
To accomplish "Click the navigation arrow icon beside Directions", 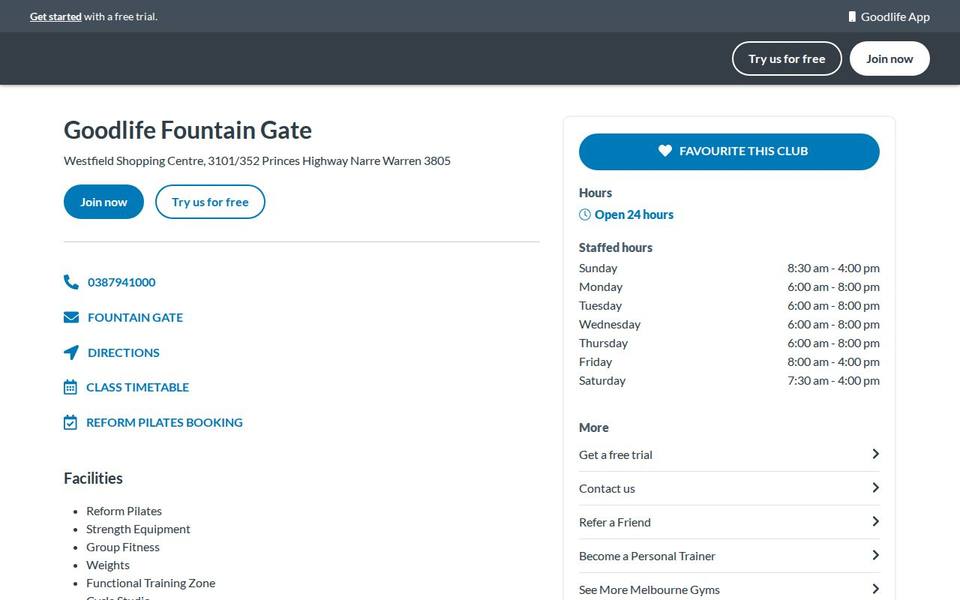I will point(71,352).
